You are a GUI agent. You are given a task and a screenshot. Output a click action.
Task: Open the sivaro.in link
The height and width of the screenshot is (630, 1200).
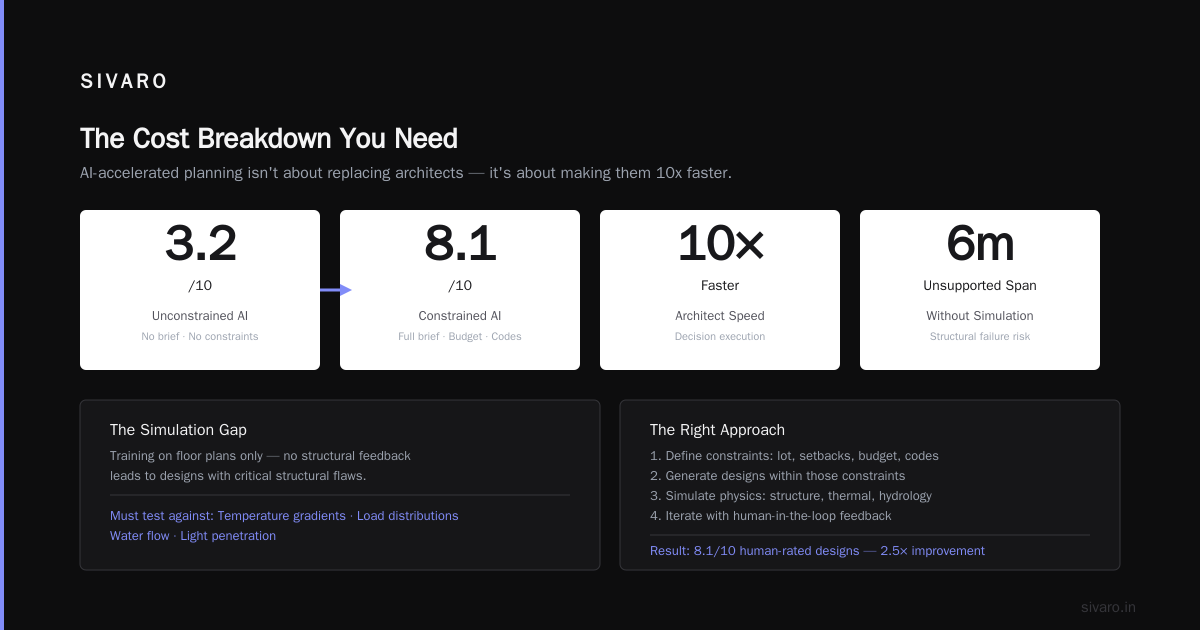tap(1108, 607)
